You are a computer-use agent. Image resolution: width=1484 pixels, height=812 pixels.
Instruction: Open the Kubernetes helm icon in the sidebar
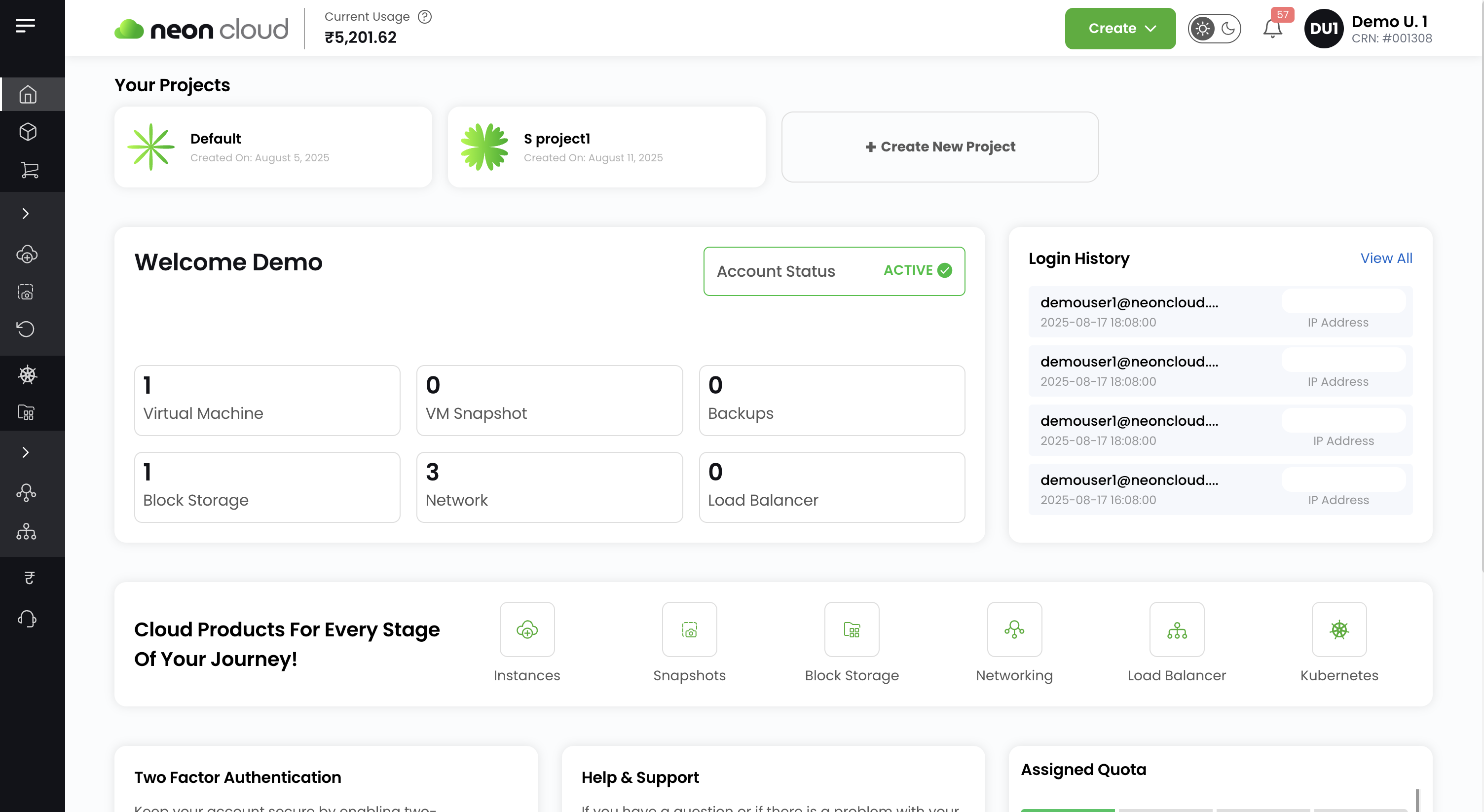pos(28,375)
